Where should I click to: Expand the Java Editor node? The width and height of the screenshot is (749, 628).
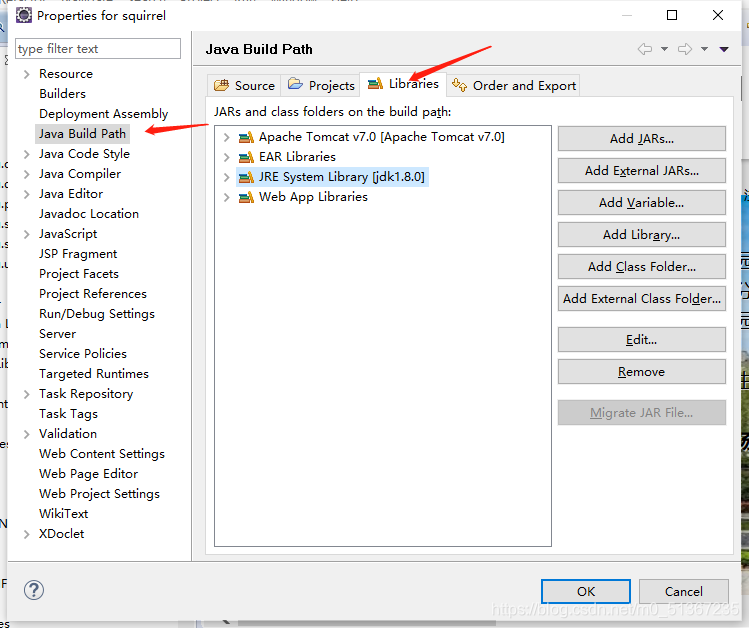click(x=27, y=194)
